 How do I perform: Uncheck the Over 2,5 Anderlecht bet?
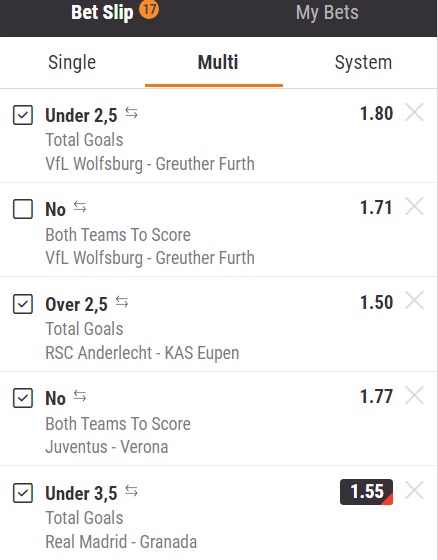[23, 304]
